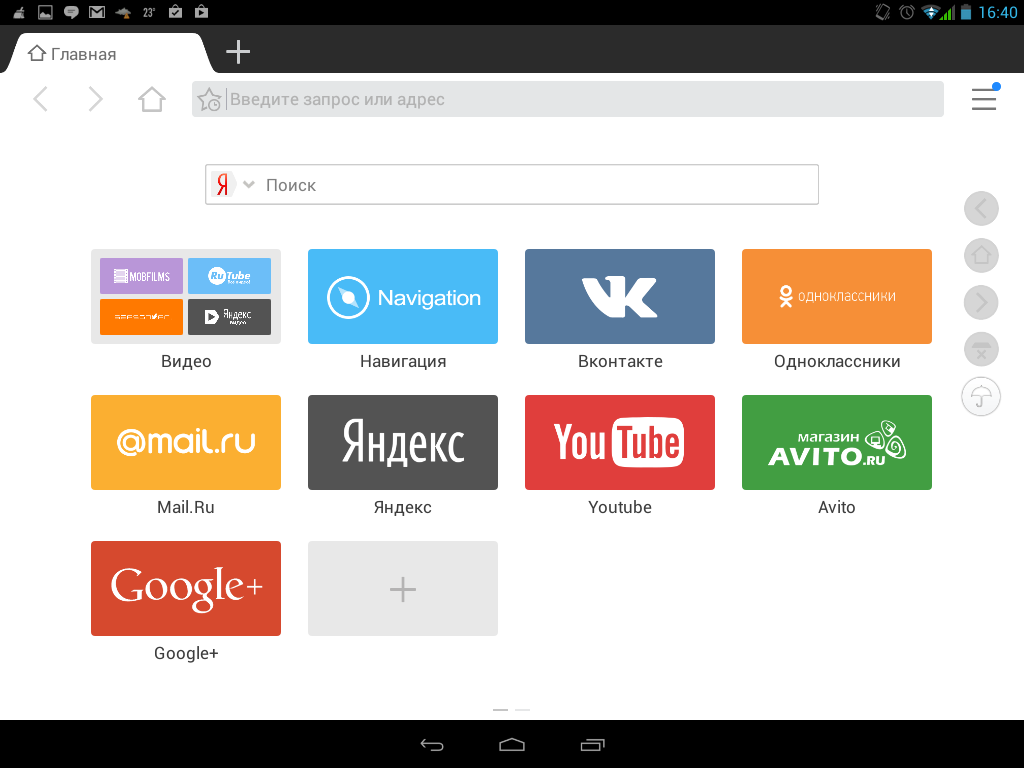Open the hamburger menu icon
This screenshot has width=1024, height=768.
(983, 99)
